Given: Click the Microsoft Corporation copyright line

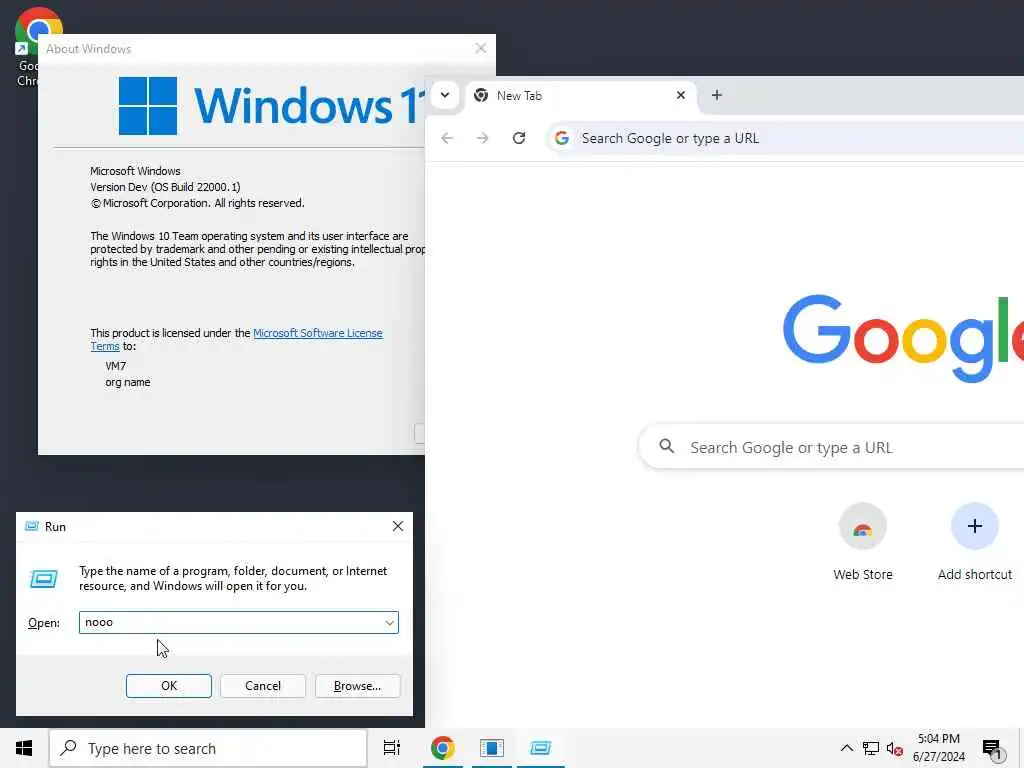Looking at the screenshot, I should pyautogui.click(x=197, y=203).
